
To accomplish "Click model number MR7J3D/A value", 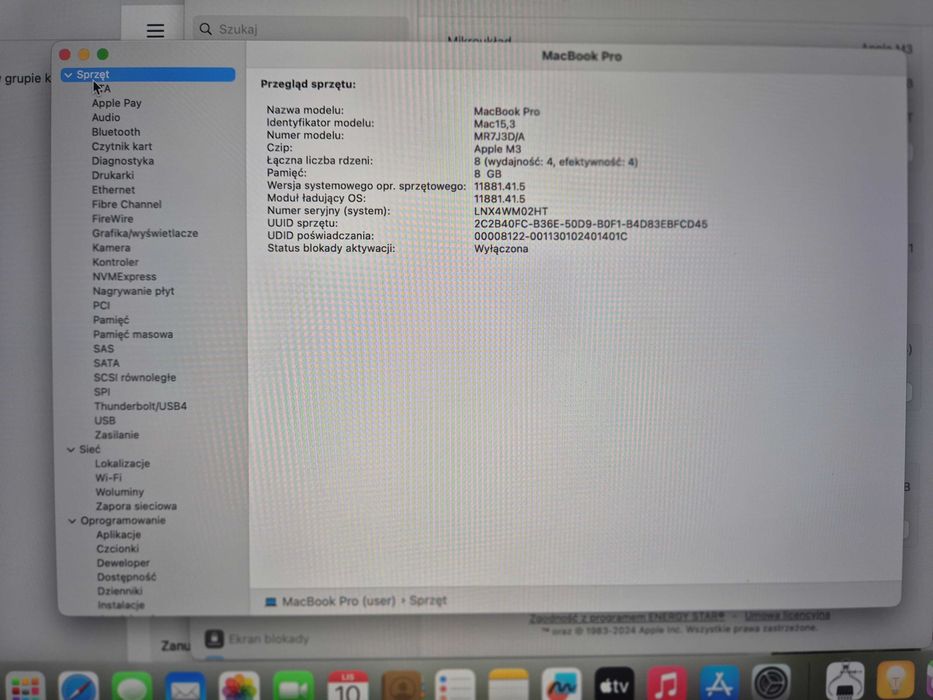I will [x=499, y=136].
